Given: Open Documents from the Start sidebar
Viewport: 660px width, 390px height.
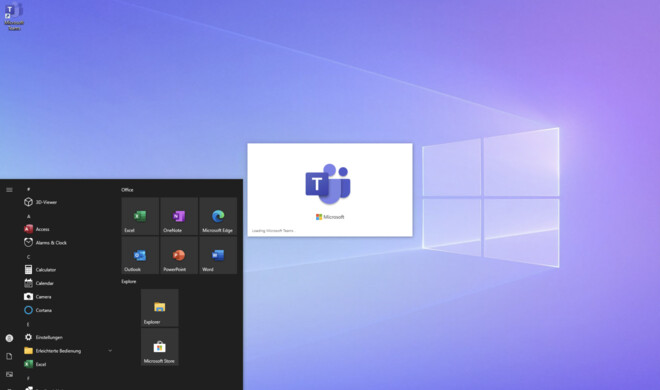Looking at the screenshot, I should tap(9, 356).
